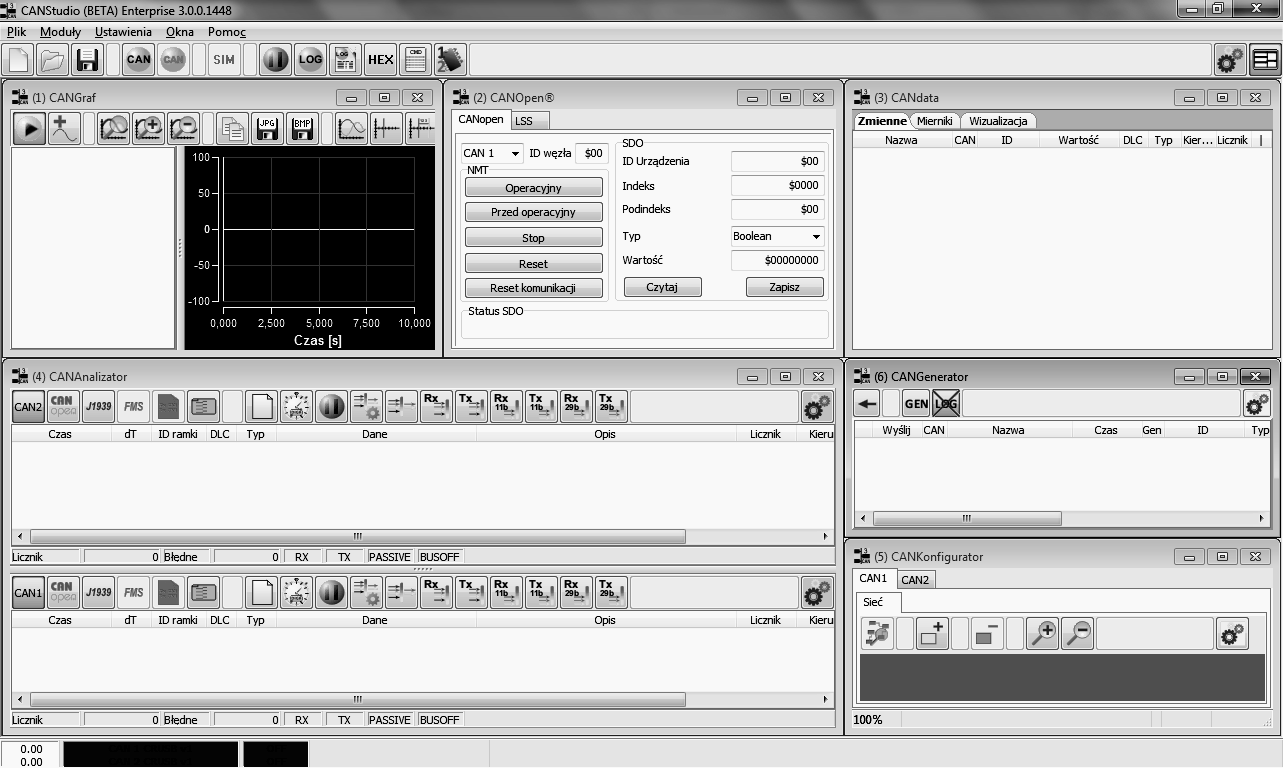Pause CAN2 analyzer capture
The image size is (1283, 768).
click(x=331, y=406)
